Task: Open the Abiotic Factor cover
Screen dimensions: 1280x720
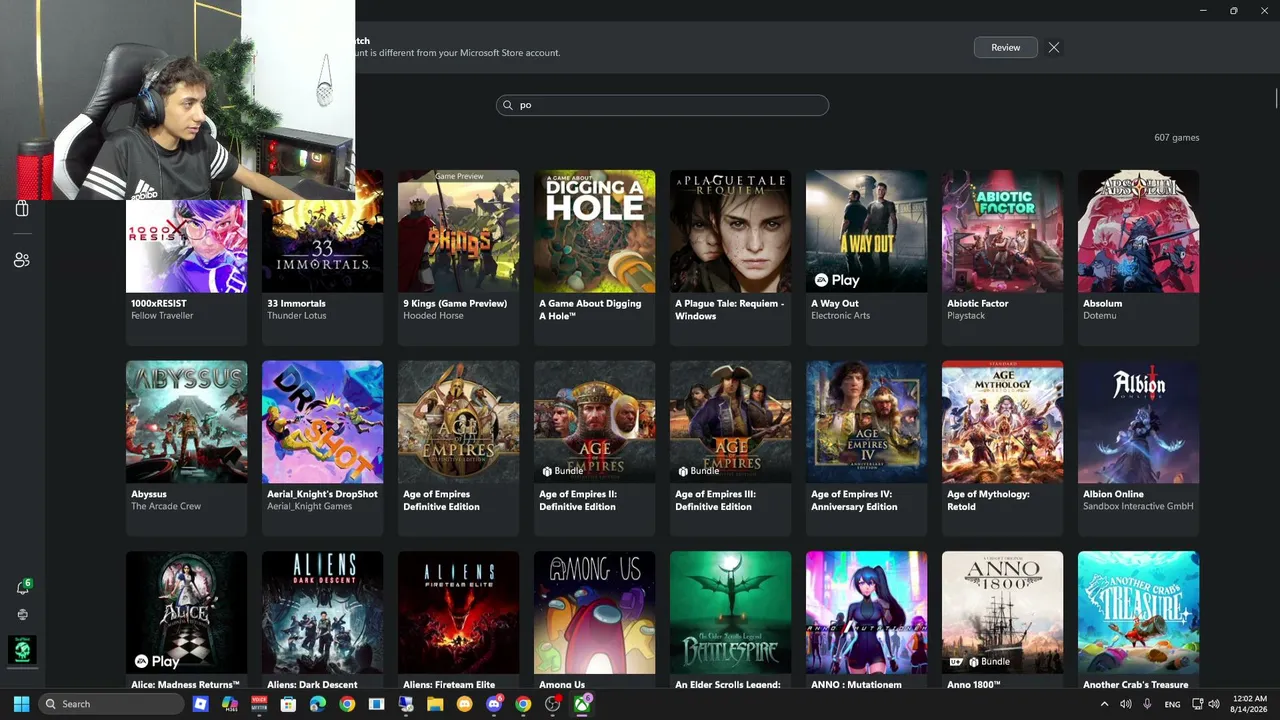Action: (x=1002, y=231)
